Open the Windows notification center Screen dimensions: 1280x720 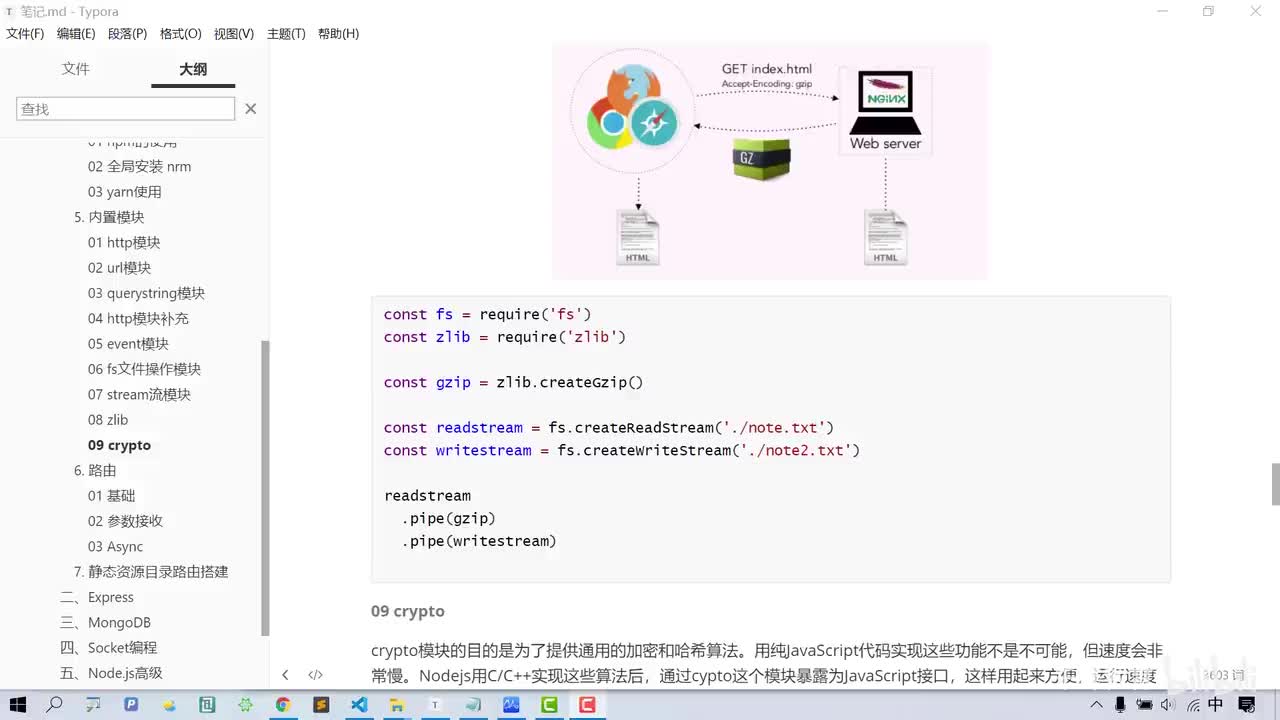1247,705
